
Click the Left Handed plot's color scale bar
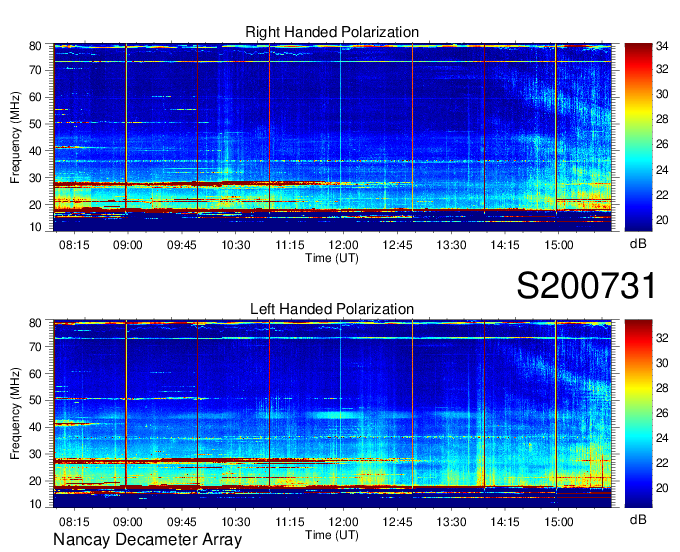click(638, 414)
